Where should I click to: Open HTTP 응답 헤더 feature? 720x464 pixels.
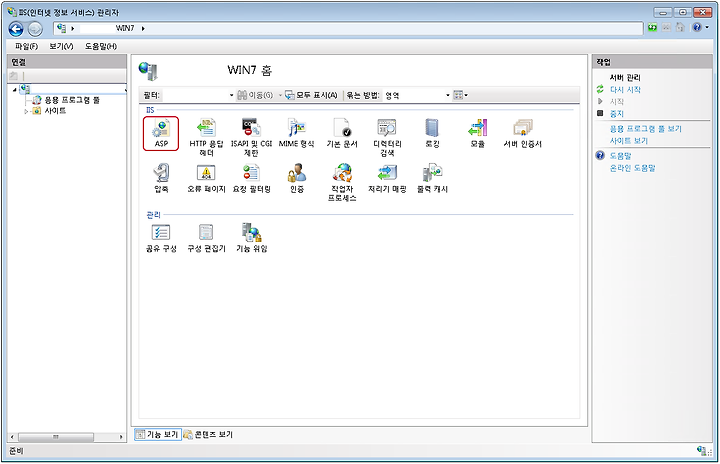(x=206, y=137)
